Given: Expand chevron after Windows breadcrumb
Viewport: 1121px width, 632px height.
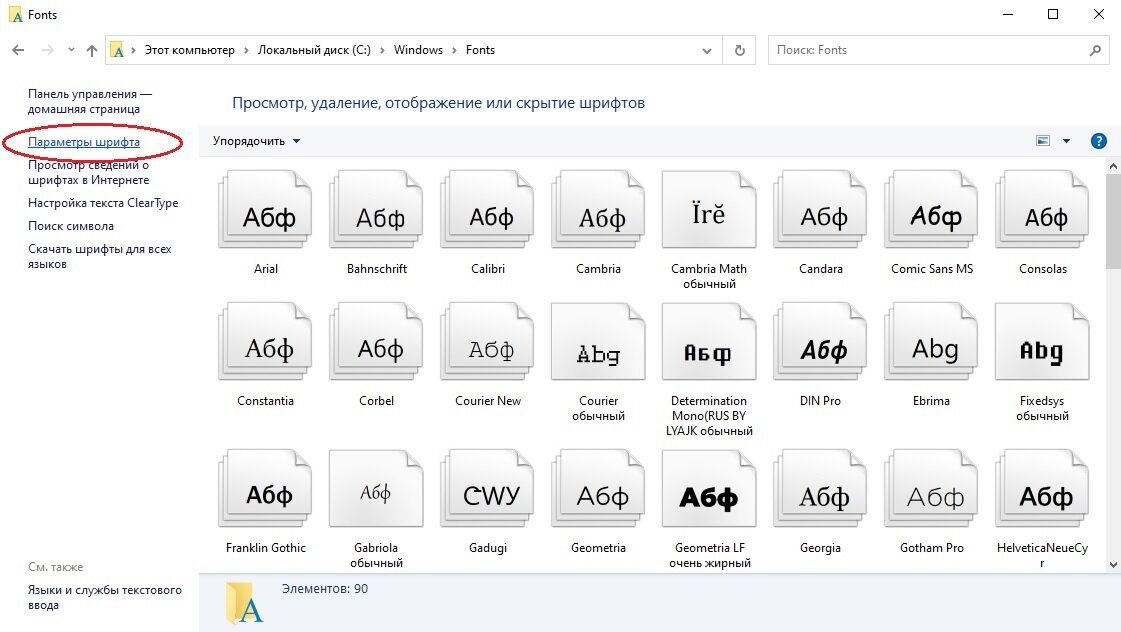Looking at the screenshot, I should [454, 50].
